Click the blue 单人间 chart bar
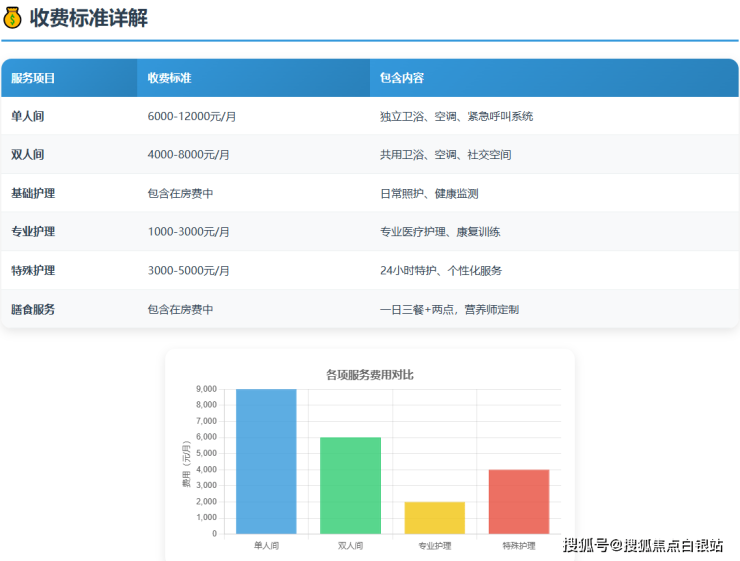740x561 pixels. click(266, 461)
